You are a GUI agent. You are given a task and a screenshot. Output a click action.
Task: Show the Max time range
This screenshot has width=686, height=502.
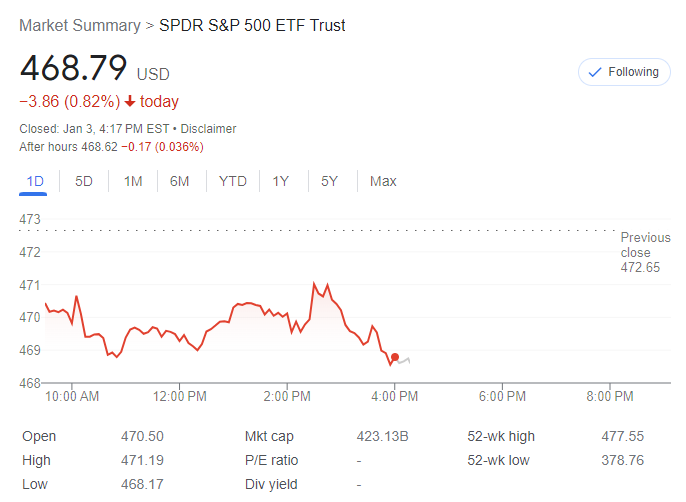pos(383,181)
